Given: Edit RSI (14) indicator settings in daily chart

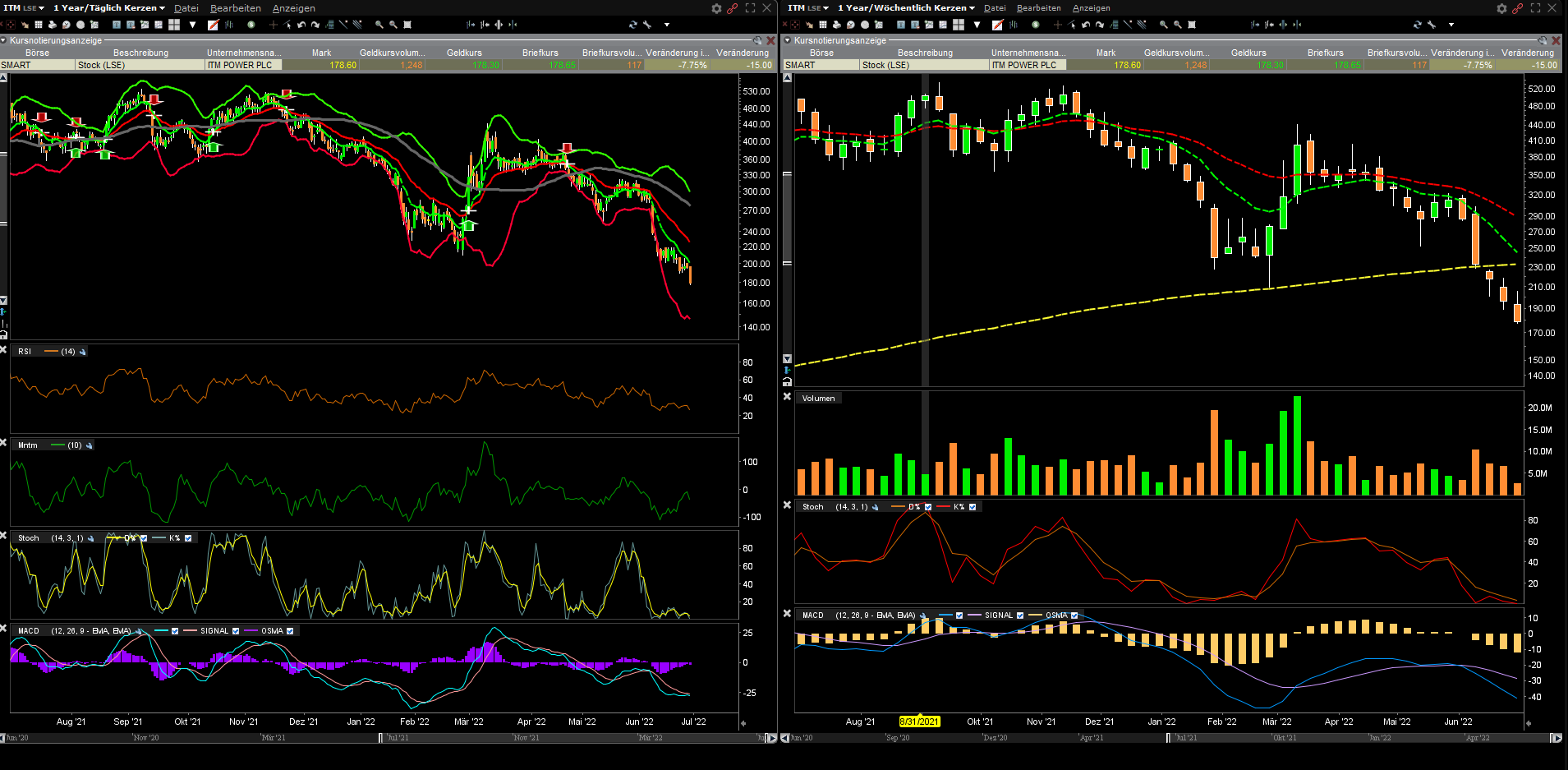Looking at the screenshot, I should (82, 352).
